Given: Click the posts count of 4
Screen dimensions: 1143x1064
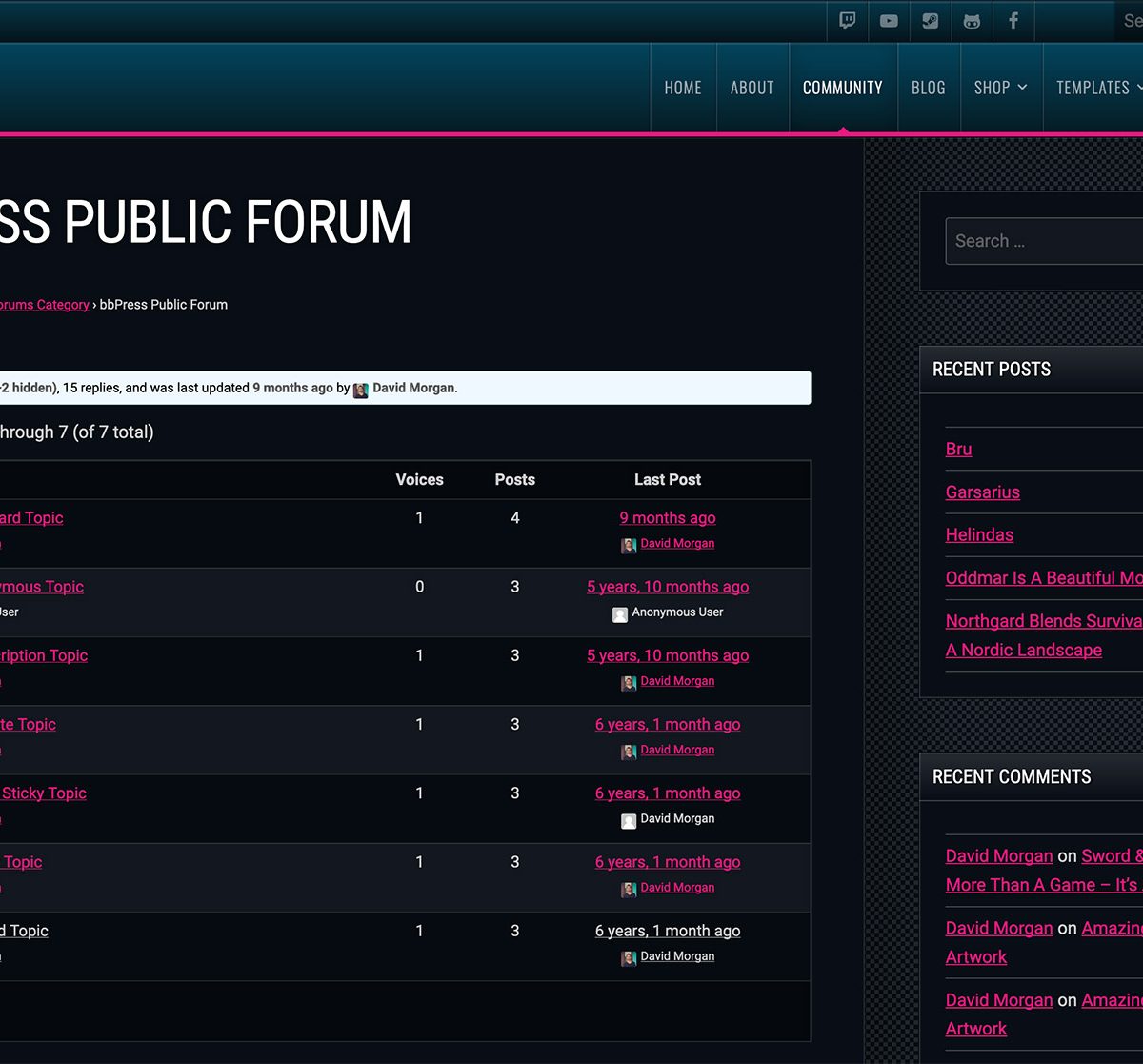Looking at the screenshot, I should point(515,518).
